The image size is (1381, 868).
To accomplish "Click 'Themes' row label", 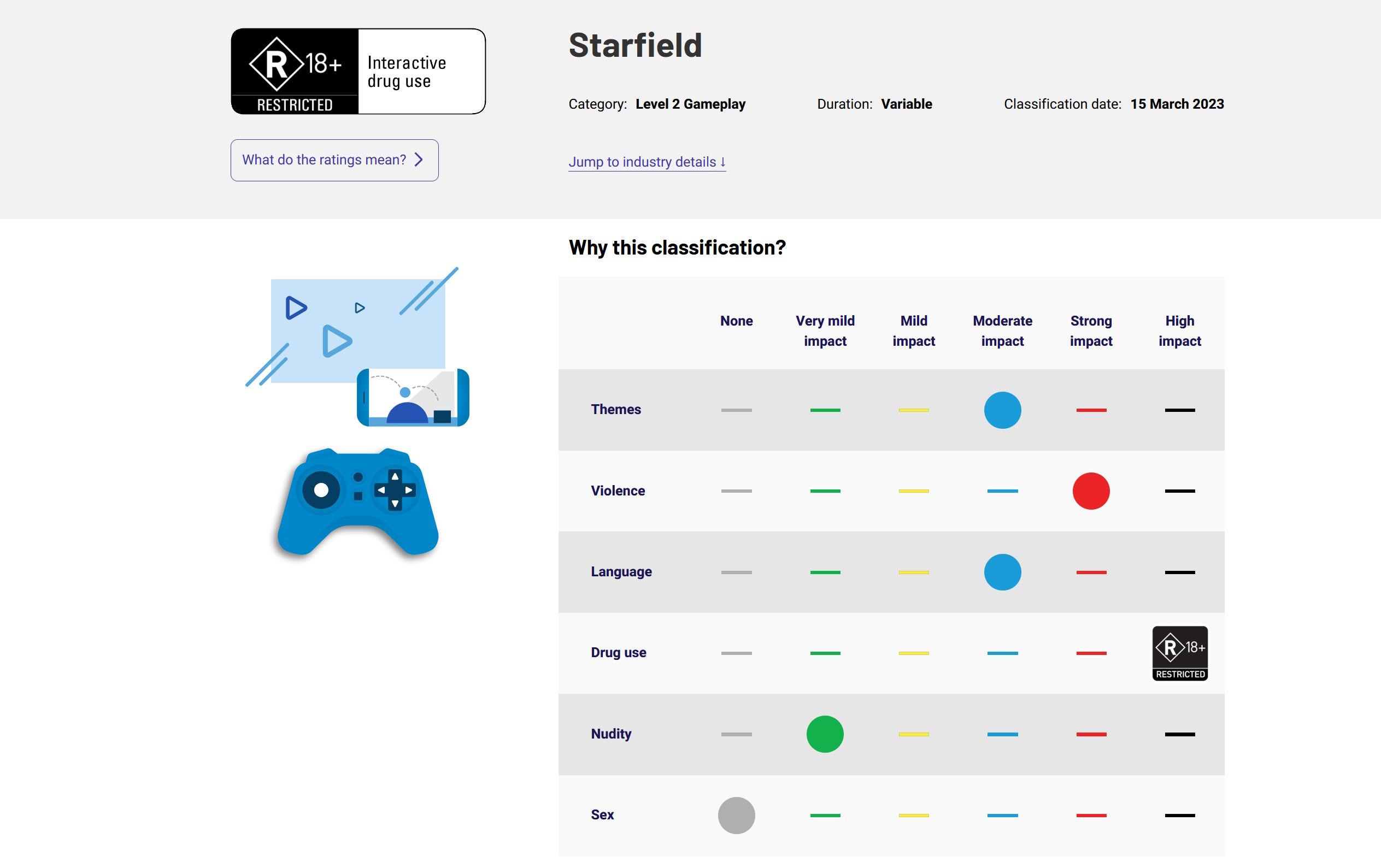I will [616, 409].
